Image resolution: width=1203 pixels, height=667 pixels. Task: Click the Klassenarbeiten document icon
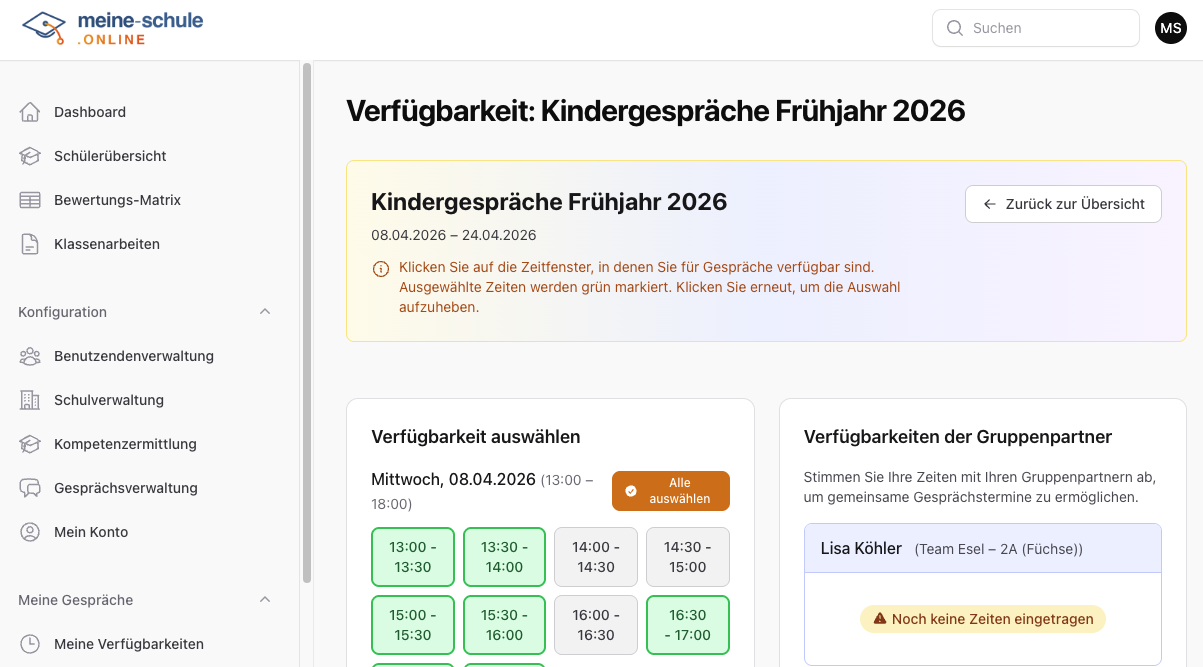30,243
